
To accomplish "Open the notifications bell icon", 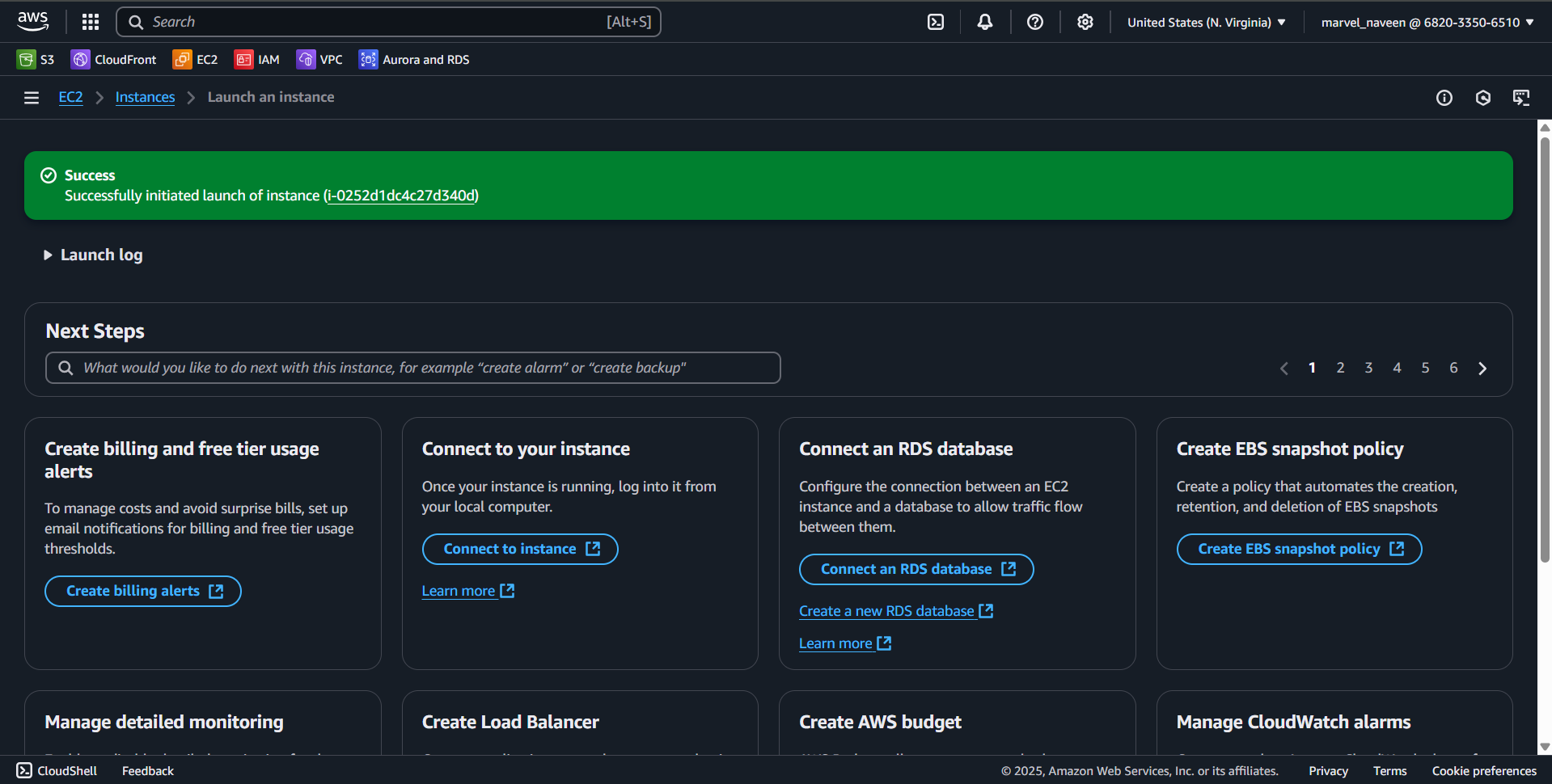I will pos(985,22).
